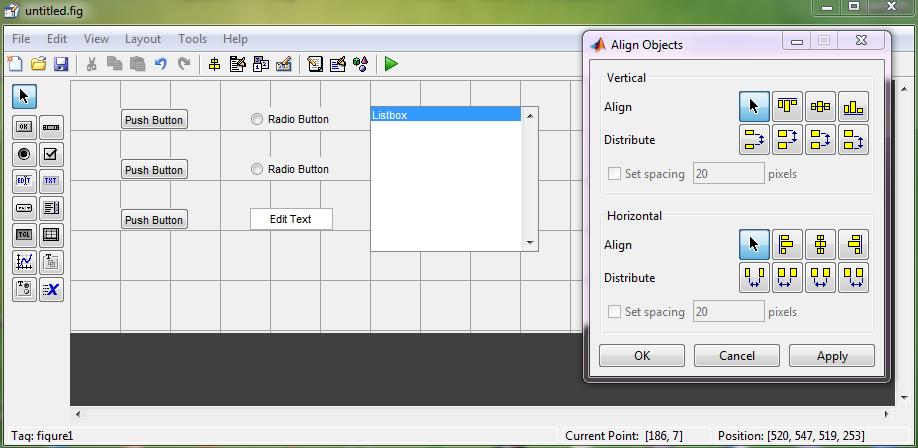Choose the Radio Button palette tool

click(24, 154)
